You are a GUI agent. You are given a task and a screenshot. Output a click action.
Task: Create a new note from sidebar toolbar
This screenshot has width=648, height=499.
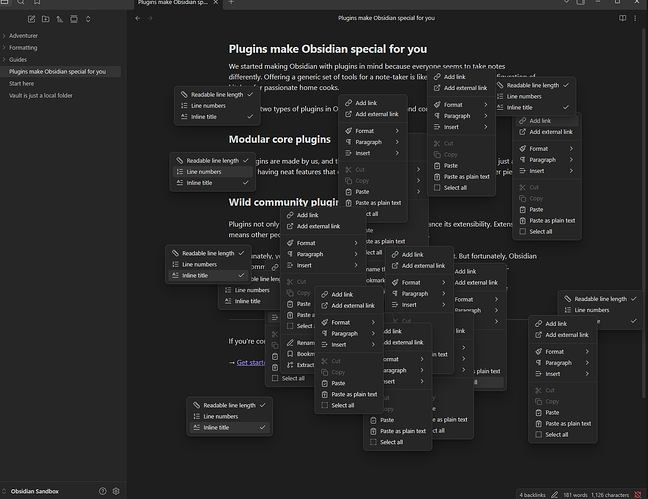pyautogui.click(x=32, y=18)
